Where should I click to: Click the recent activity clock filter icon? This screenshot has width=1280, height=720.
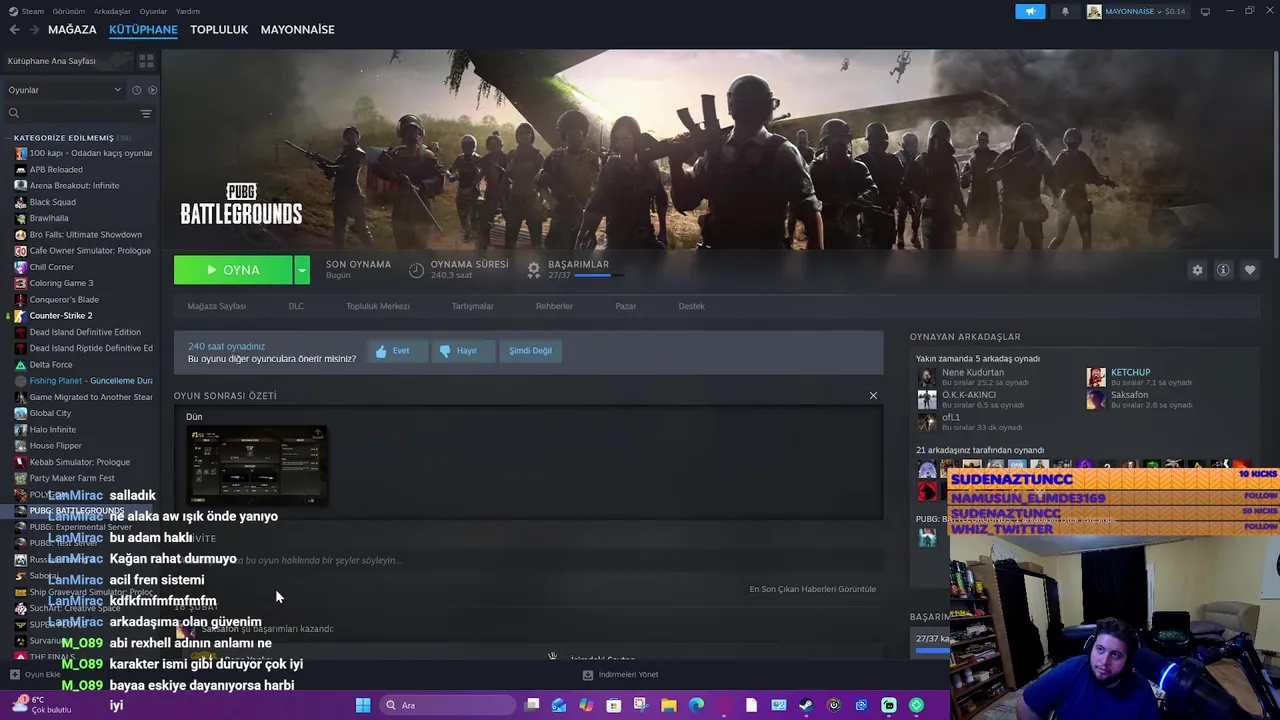137,90
